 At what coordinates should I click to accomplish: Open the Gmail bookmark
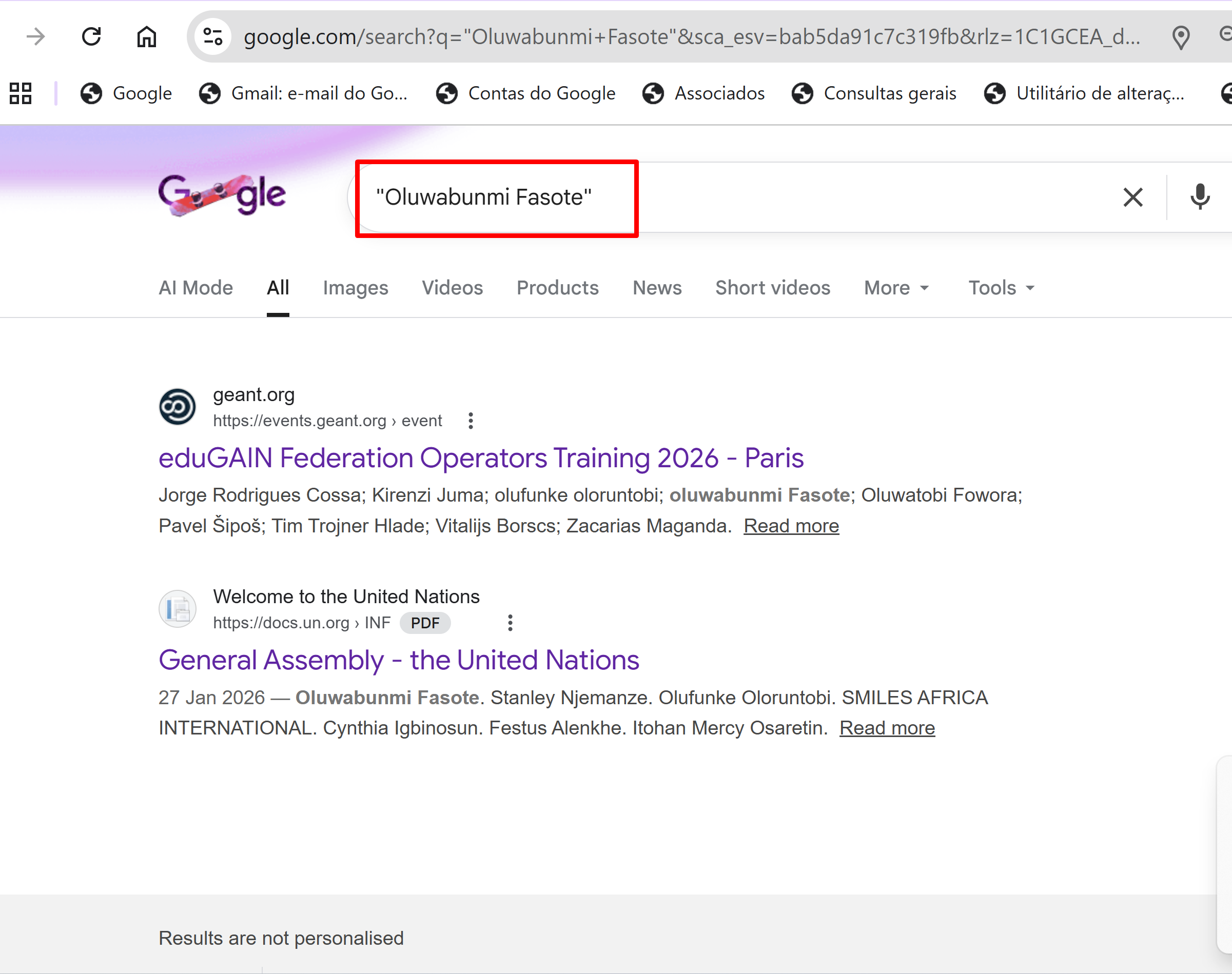[303, 93]
